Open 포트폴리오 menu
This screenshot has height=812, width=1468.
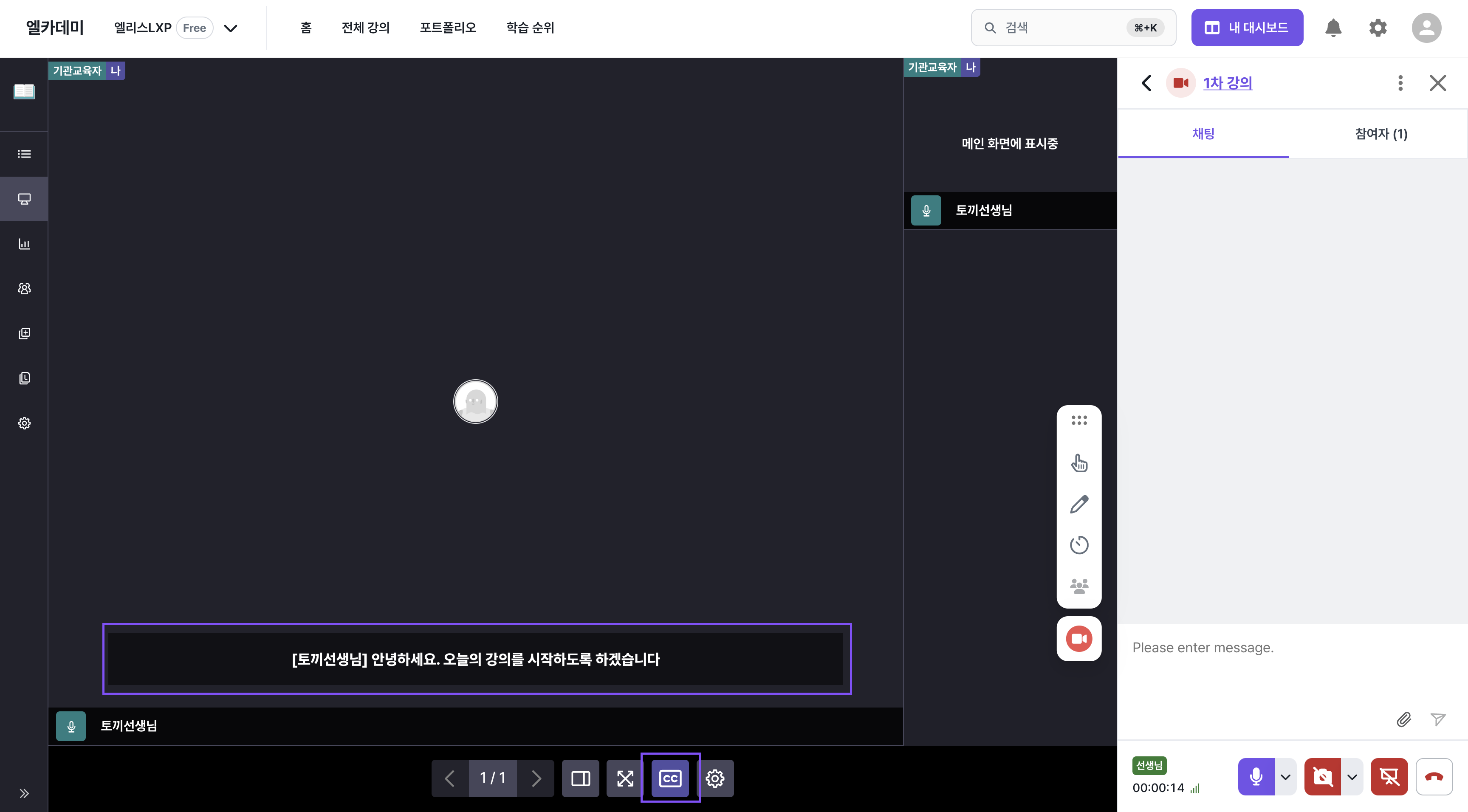coord(448,27)
